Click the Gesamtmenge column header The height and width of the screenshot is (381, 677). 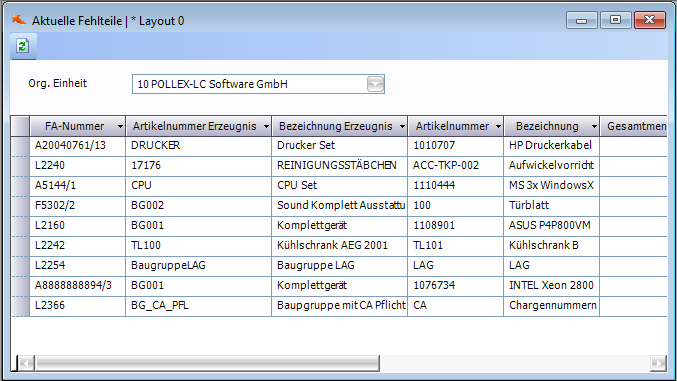point(634,126)
